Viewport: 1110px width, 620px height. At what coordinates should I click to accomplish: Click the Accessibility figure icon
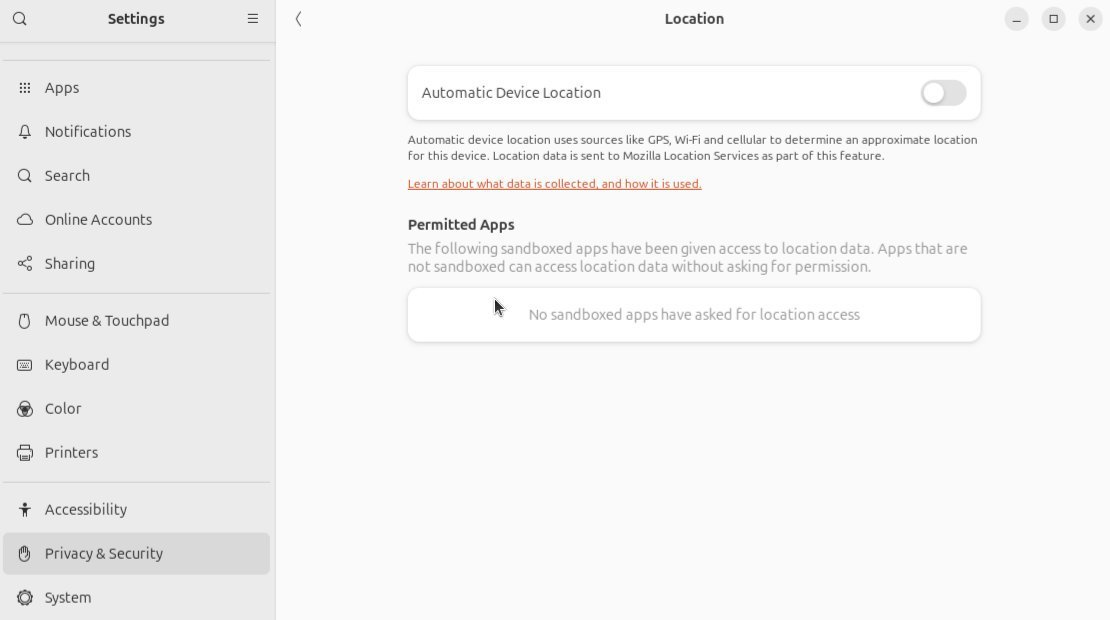[25, 510]
